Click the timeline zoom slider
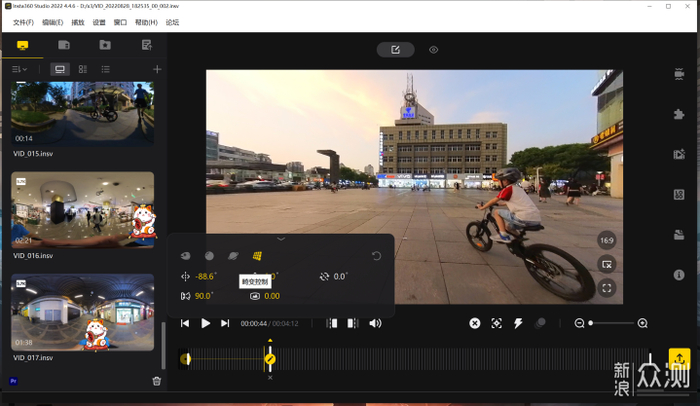 (x=611, y=323)
